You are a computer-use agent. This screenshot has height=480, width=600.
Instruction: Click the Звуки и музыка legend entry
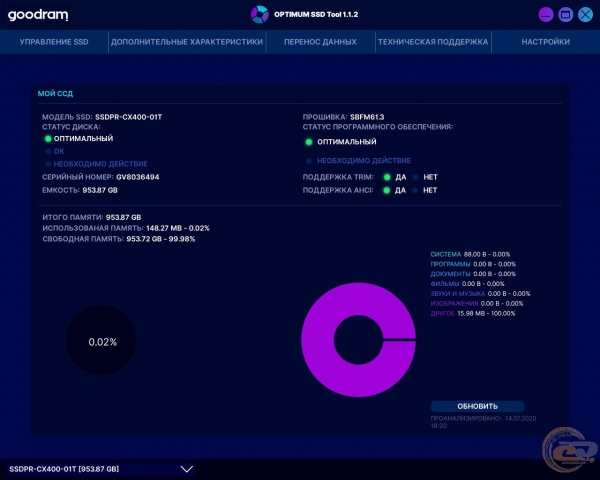480,294
